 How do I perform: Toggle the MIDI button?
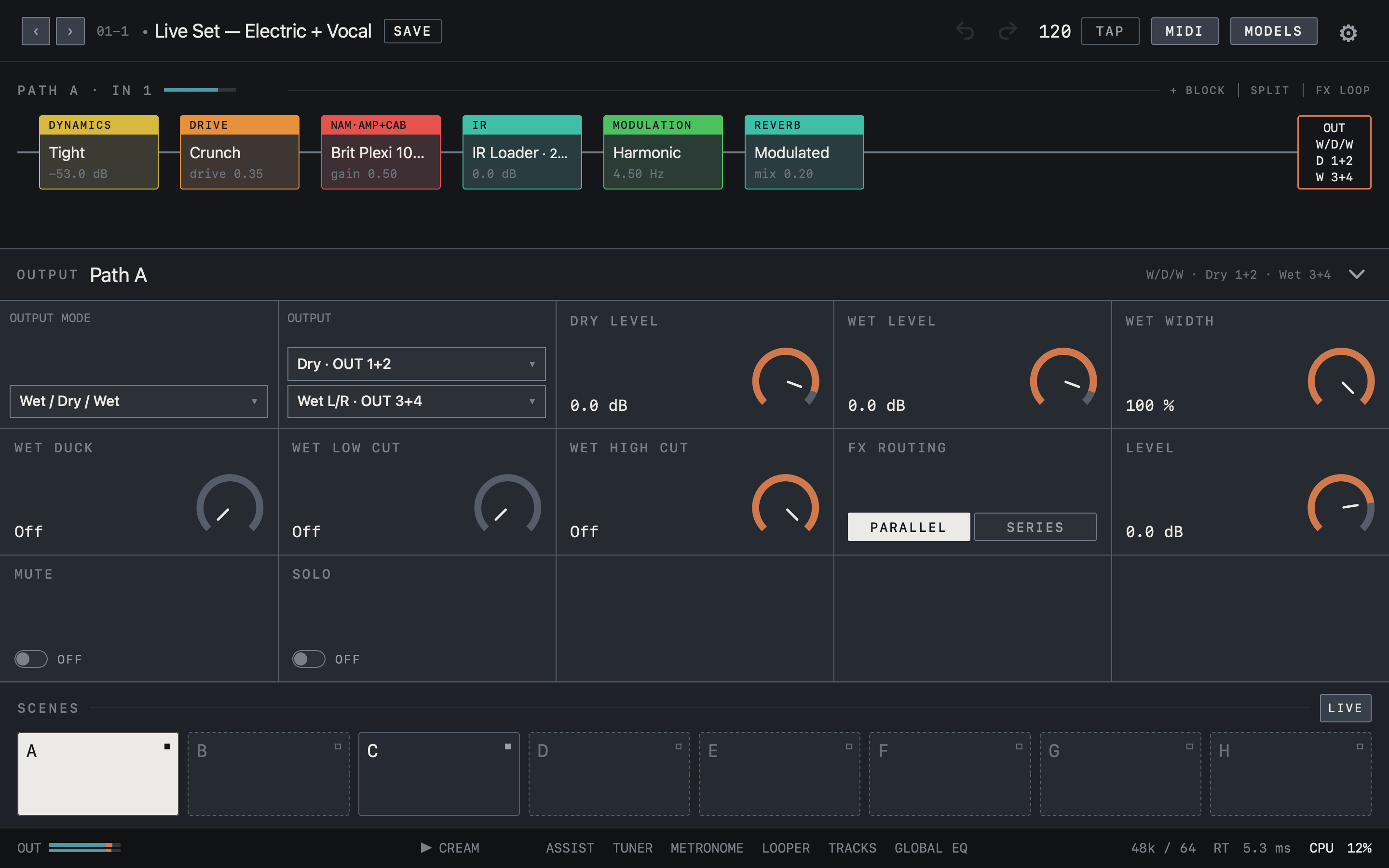pos(1184,31)
